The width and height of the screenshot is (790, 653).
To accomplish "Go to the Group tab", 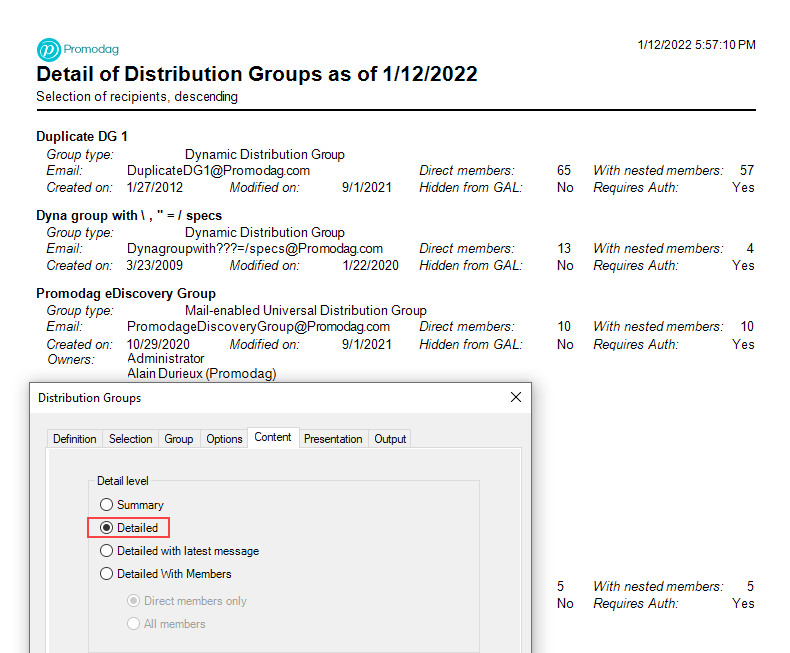I will (x=179, y=439).
